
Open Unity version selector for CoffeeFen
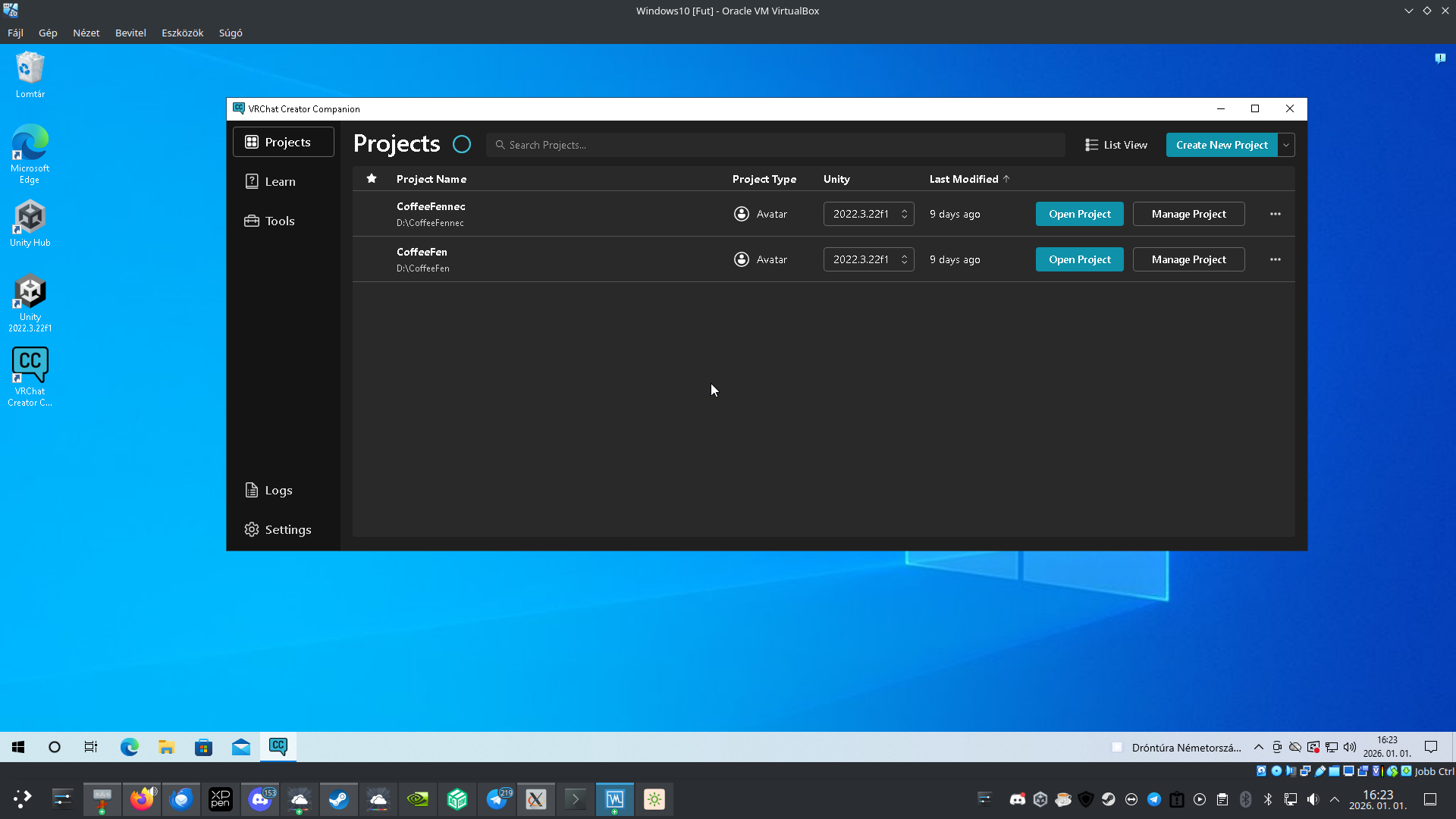pyautogui.click(x=868, y=259)
